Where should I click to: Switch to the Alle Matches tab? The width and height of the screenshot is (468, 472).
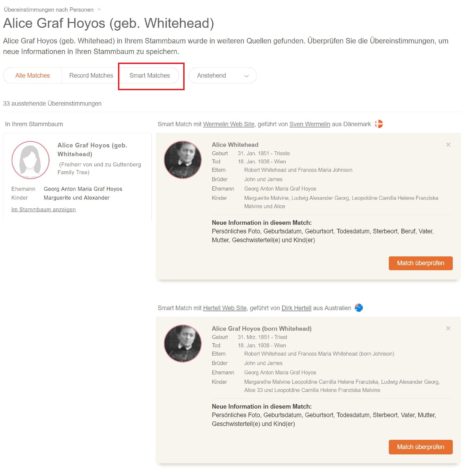pos(32,76)
